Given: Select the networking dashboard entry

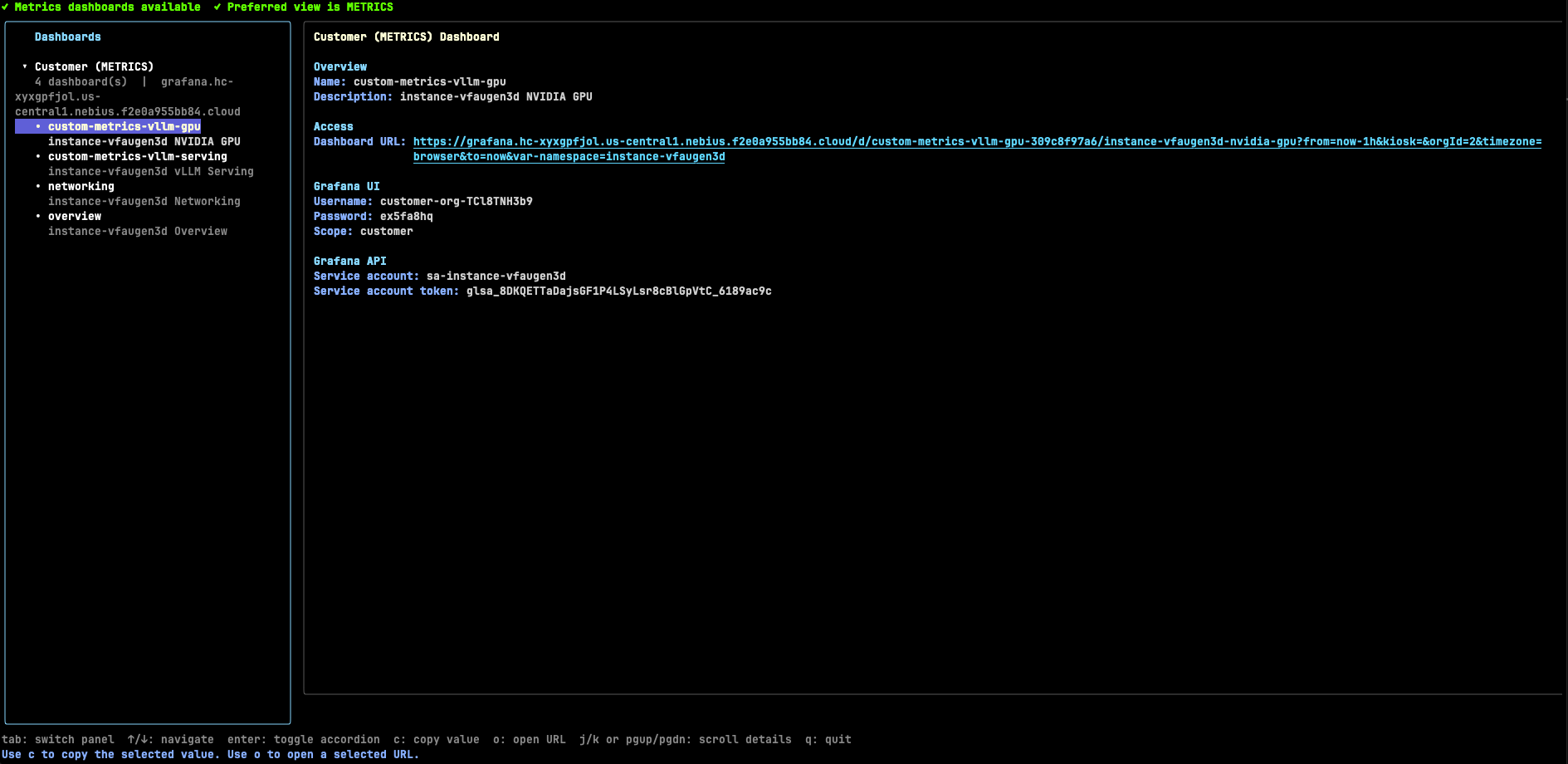Looking at the screenshot, I should click(x=81, y=186).
